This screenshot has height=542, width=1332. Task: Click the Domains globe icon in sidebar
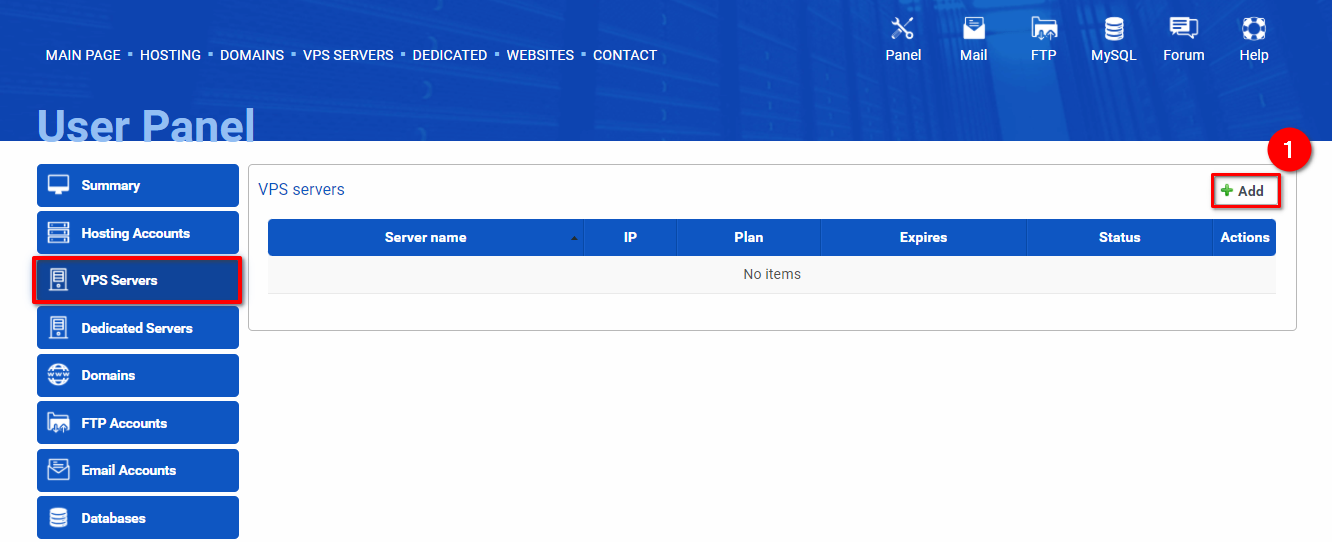click(59, 375)
